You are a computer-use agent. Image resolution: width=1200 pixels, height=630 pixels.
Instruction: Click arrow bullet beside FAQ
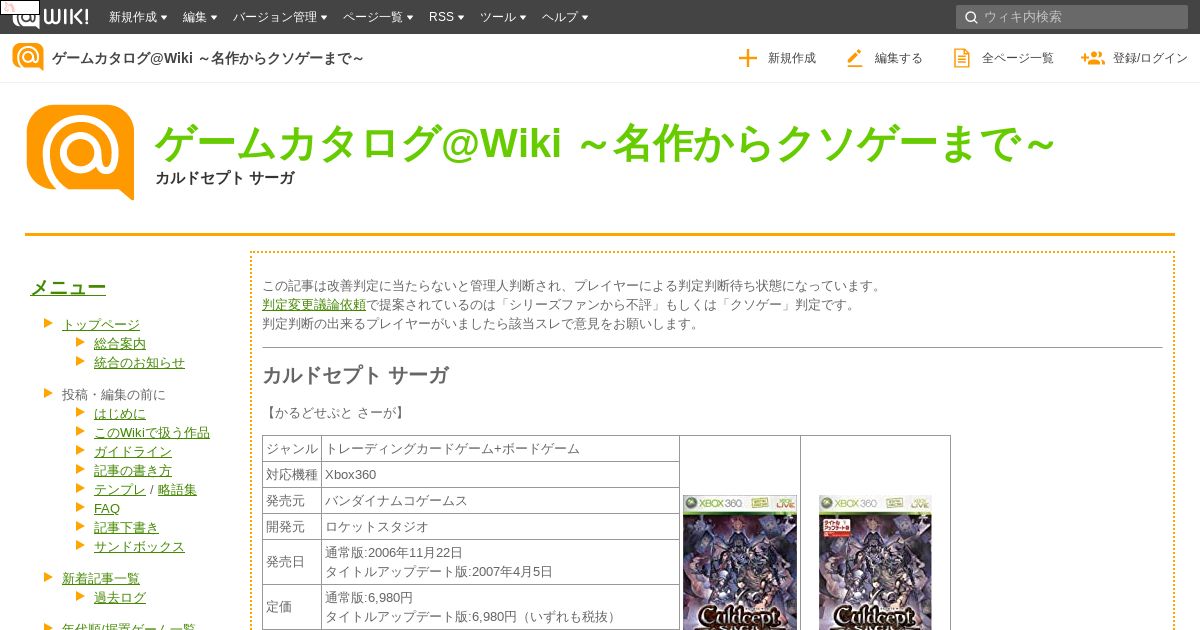point(82,506)
